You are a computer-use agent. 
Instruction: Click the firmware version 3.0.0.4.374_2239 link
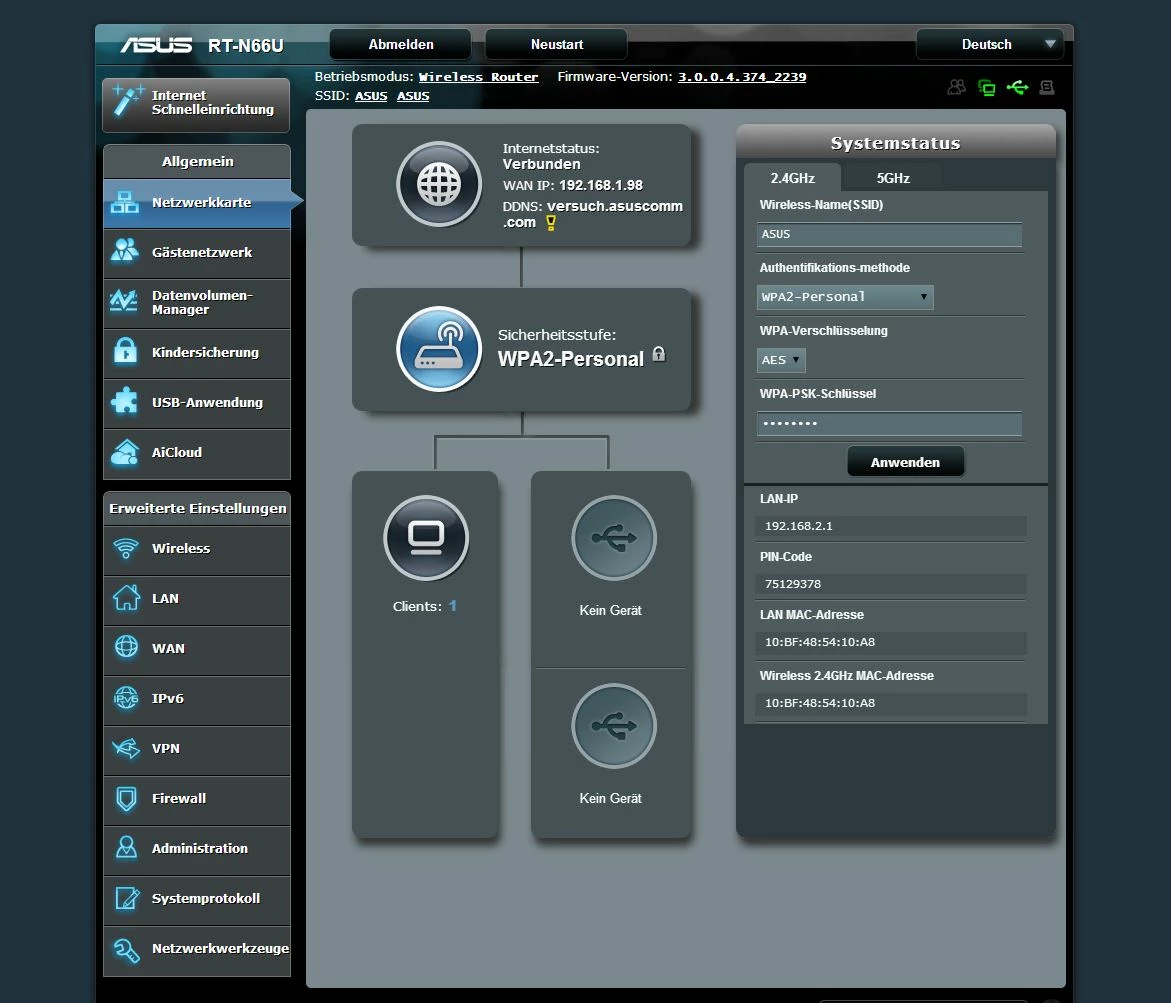coord(742,77)
